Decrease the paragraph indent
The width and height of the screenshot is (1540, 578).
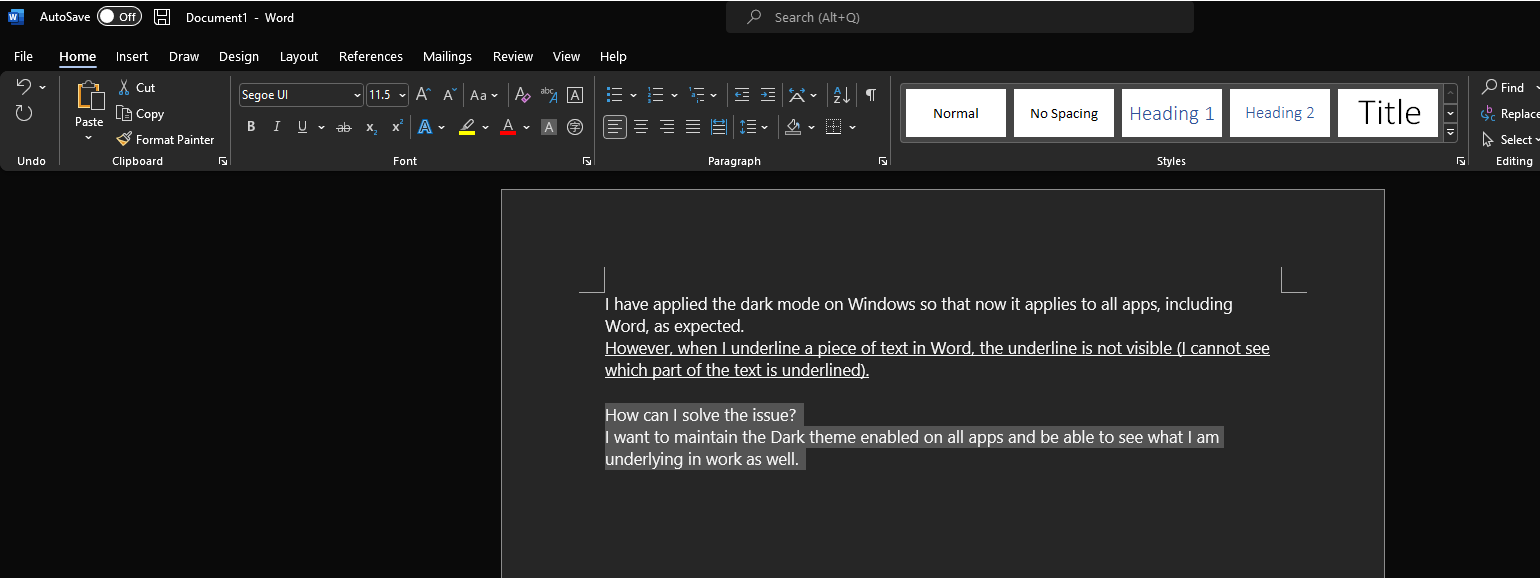point(741,95)
